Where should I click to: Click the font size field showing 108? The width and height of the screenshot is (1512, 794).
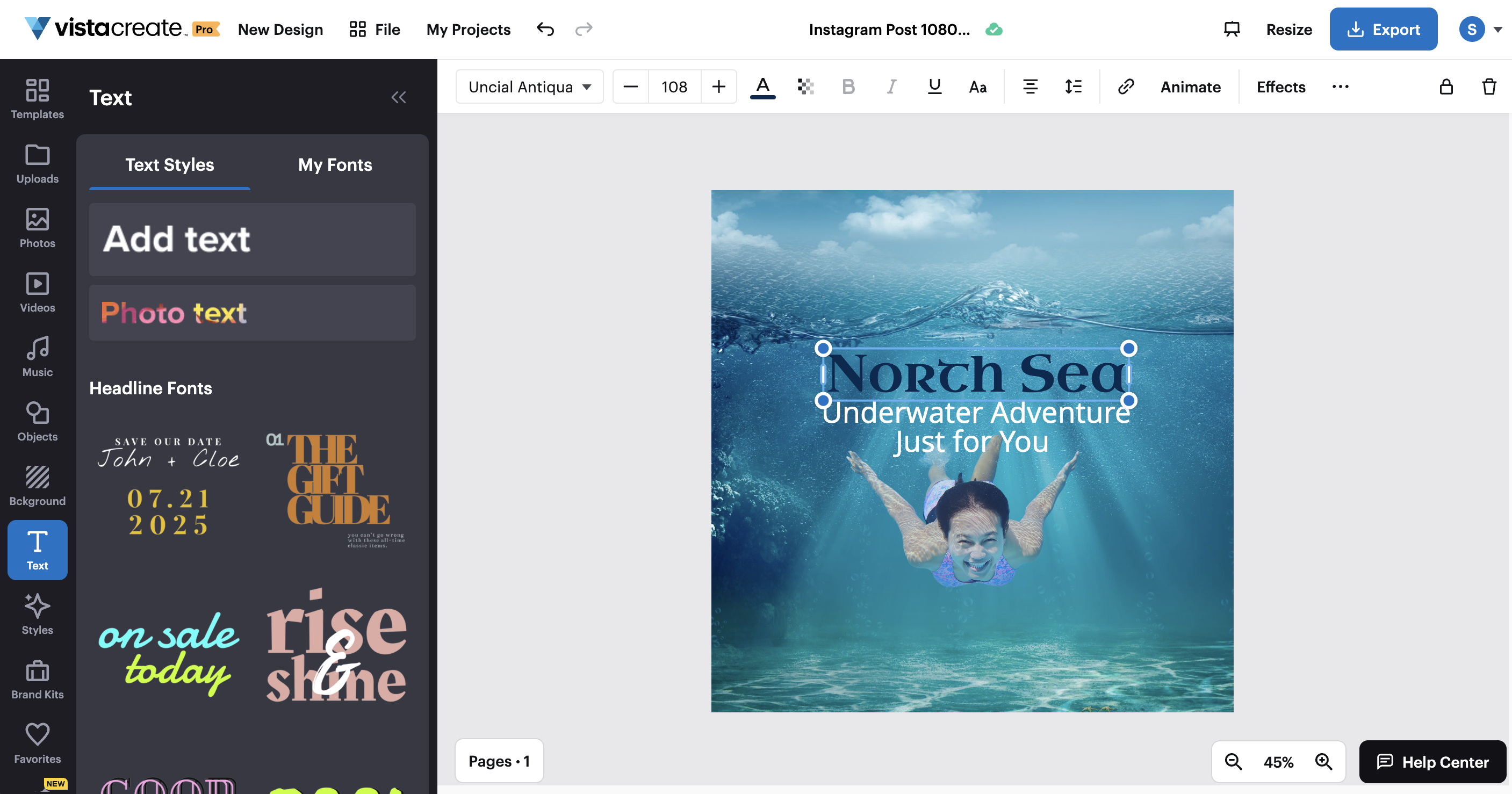click(x=674, y=87)
